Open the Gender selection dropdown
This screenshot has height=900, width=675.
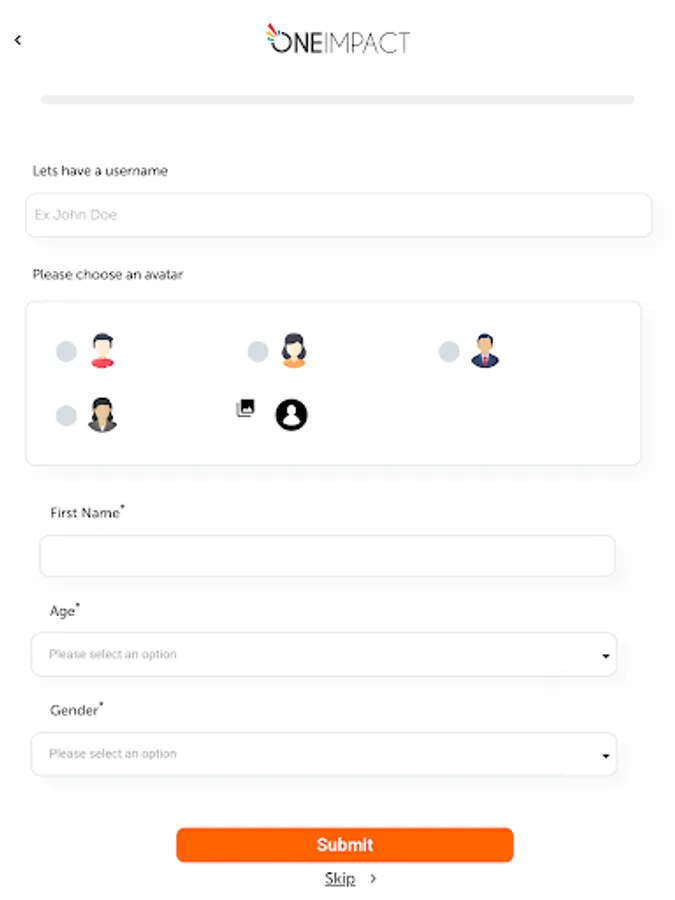click(x=324, y=754)
